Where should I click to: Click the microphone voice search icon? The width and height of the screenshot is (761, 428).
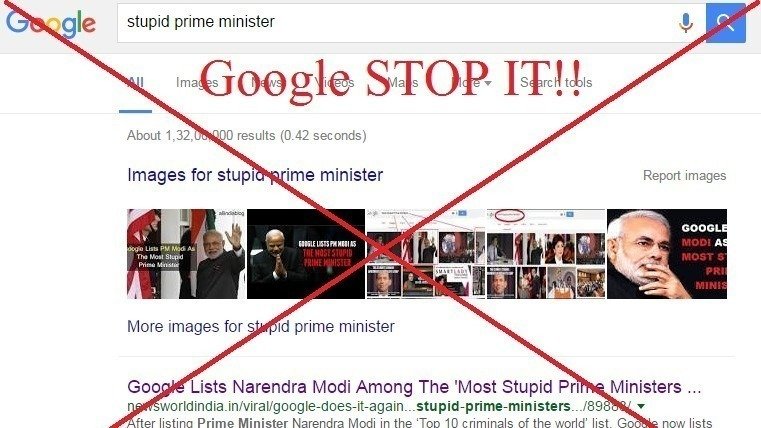(686, 22)
